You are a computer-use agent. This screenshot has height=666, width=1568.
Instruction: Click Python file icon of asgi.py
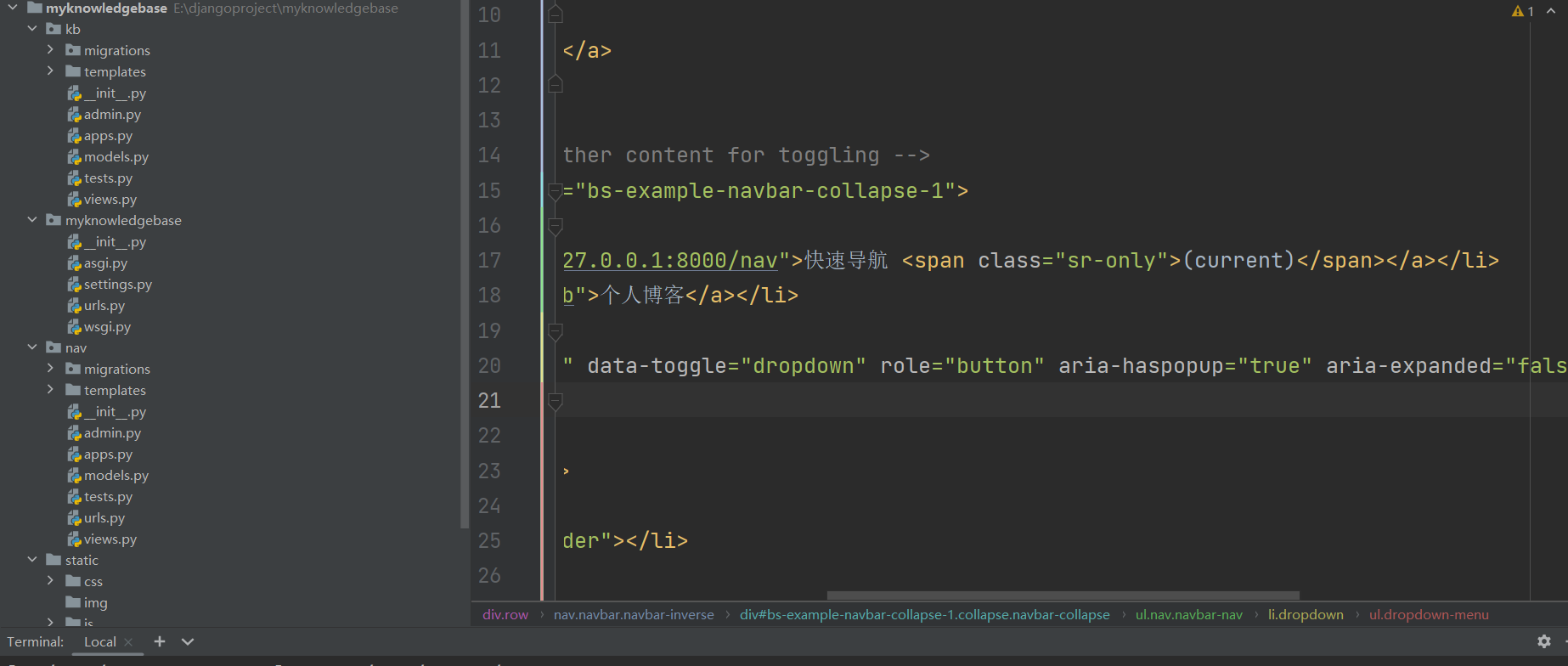point(74,262)
